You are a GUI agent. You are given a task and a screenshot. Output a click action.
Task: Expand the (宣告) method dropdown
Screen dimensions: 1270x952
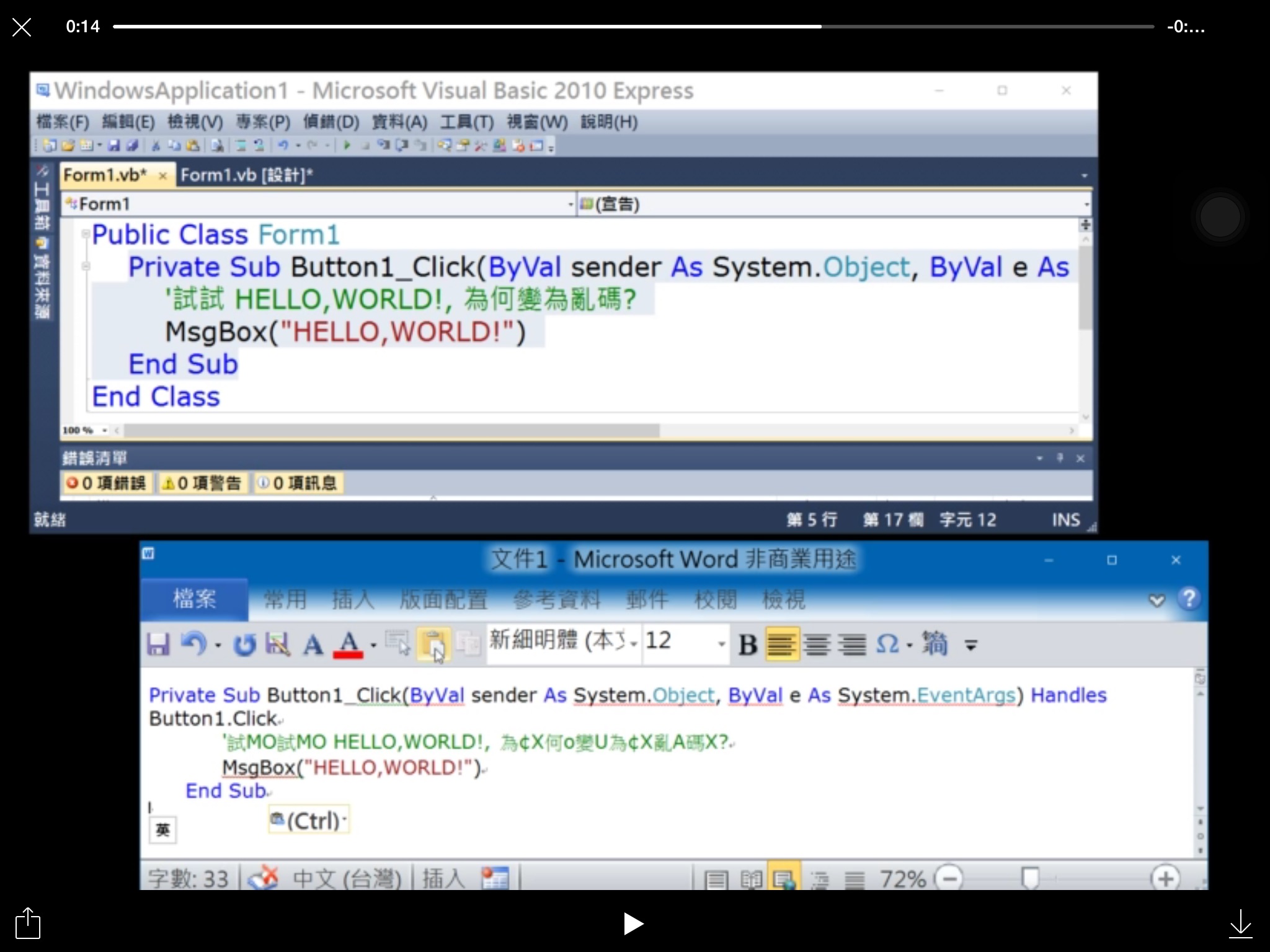(1086, 205)
